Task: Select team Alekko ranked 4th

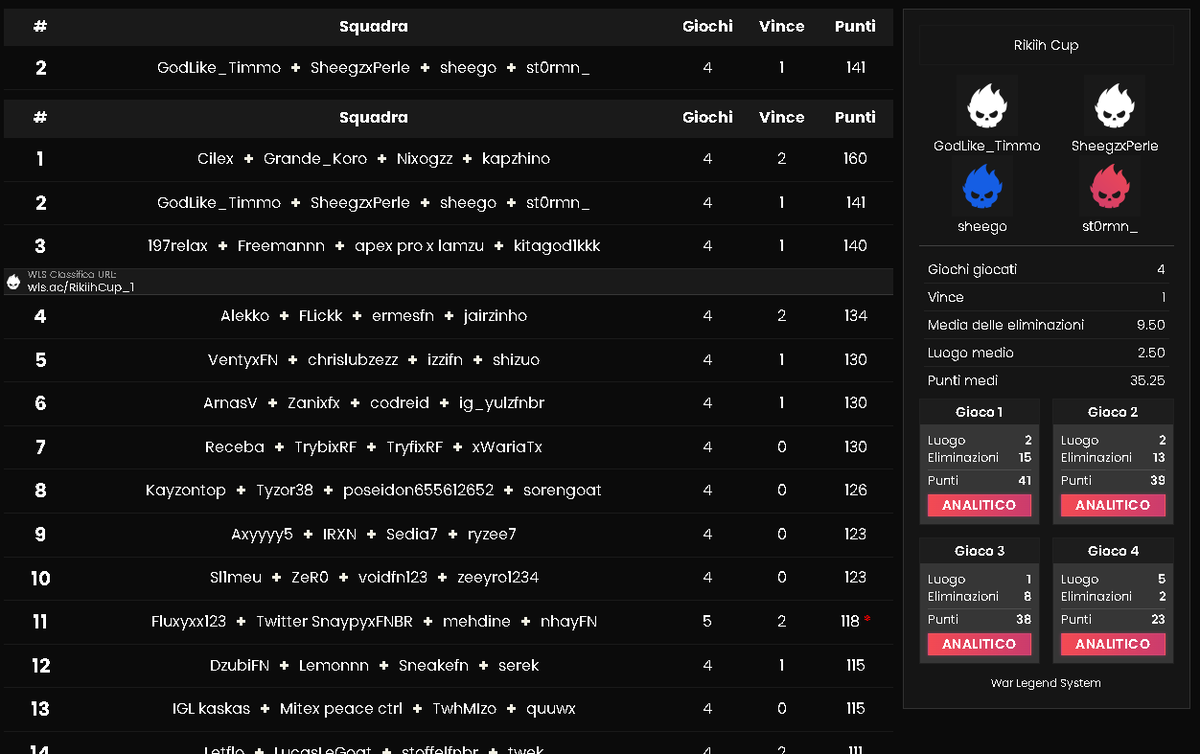Action: (x=448, y=316)
